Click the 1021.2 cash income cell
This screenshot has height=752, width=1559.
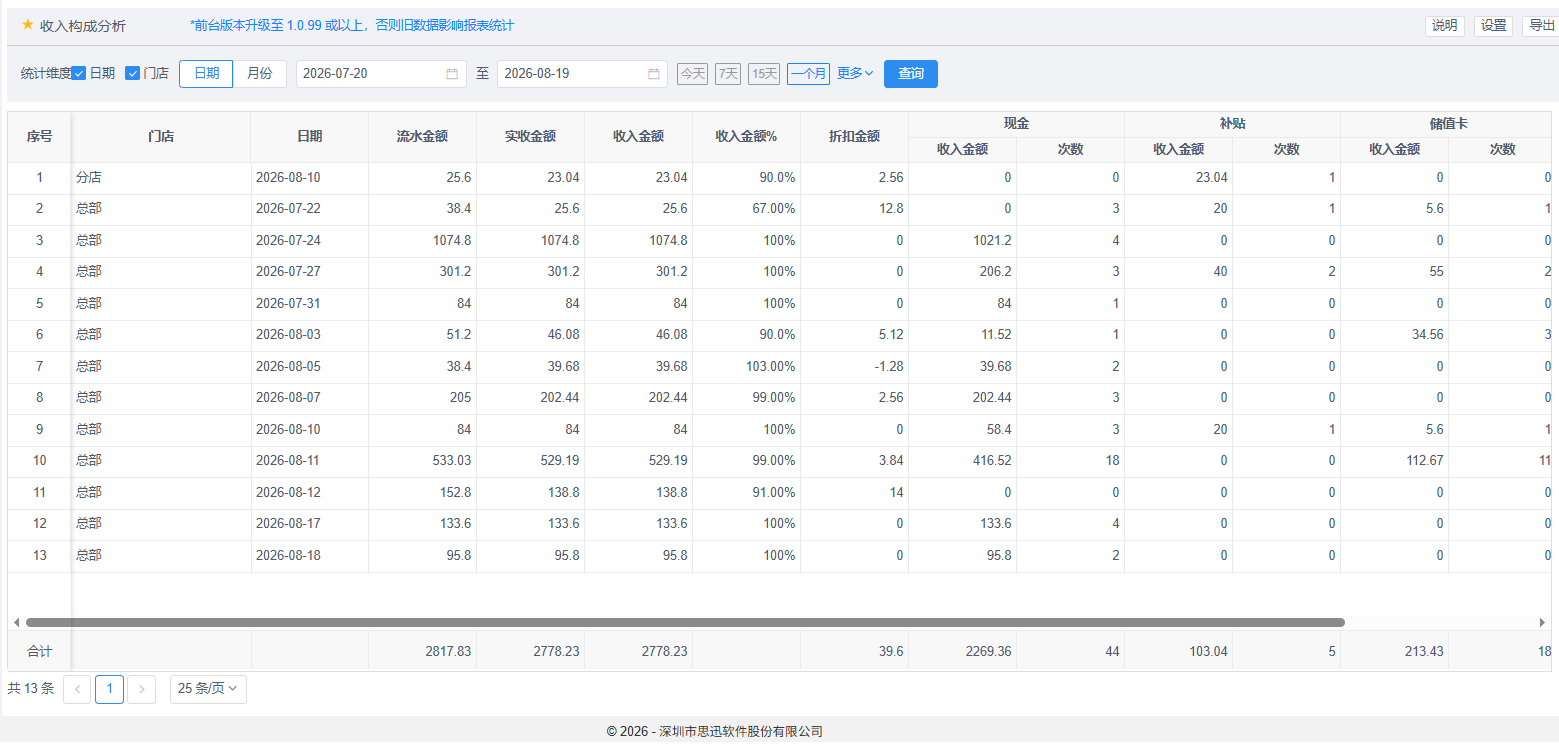click(962, 241)
